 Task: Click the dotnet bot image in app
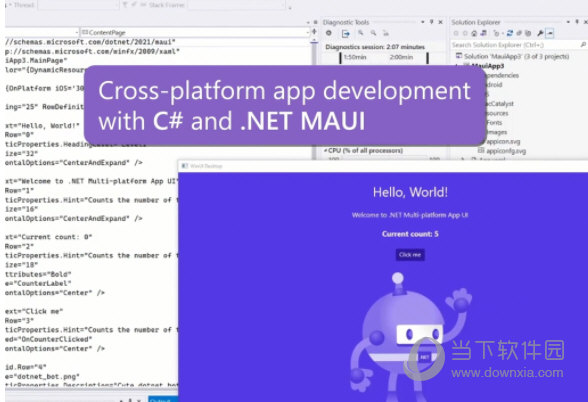411,336
